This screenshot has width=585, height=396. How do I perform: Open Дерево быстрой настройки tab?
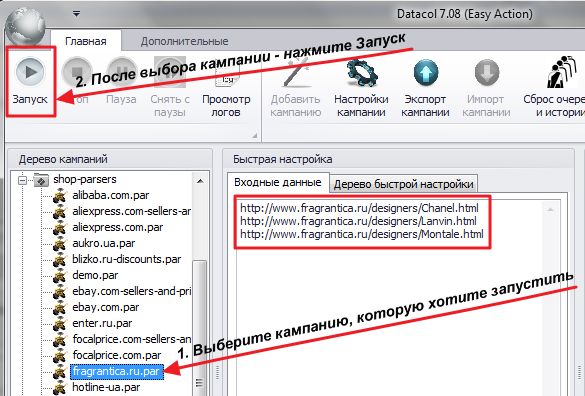point(403,184)
